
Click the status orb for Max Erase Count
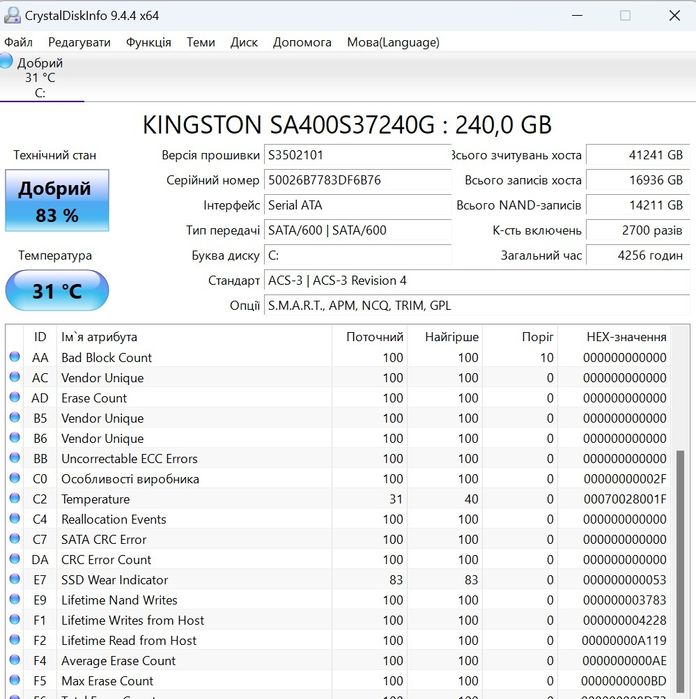pyautogui.click(x=15, y=680)
